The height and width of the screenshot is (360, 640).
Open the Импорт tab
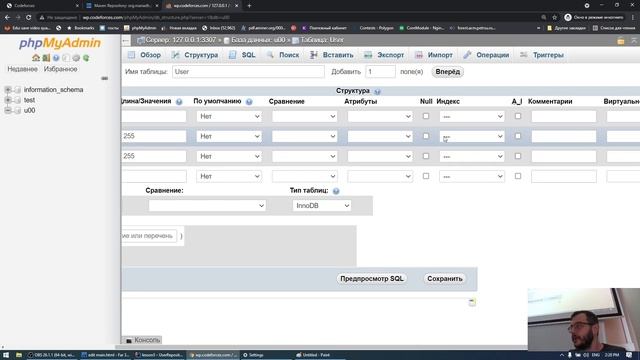point(434,55)
